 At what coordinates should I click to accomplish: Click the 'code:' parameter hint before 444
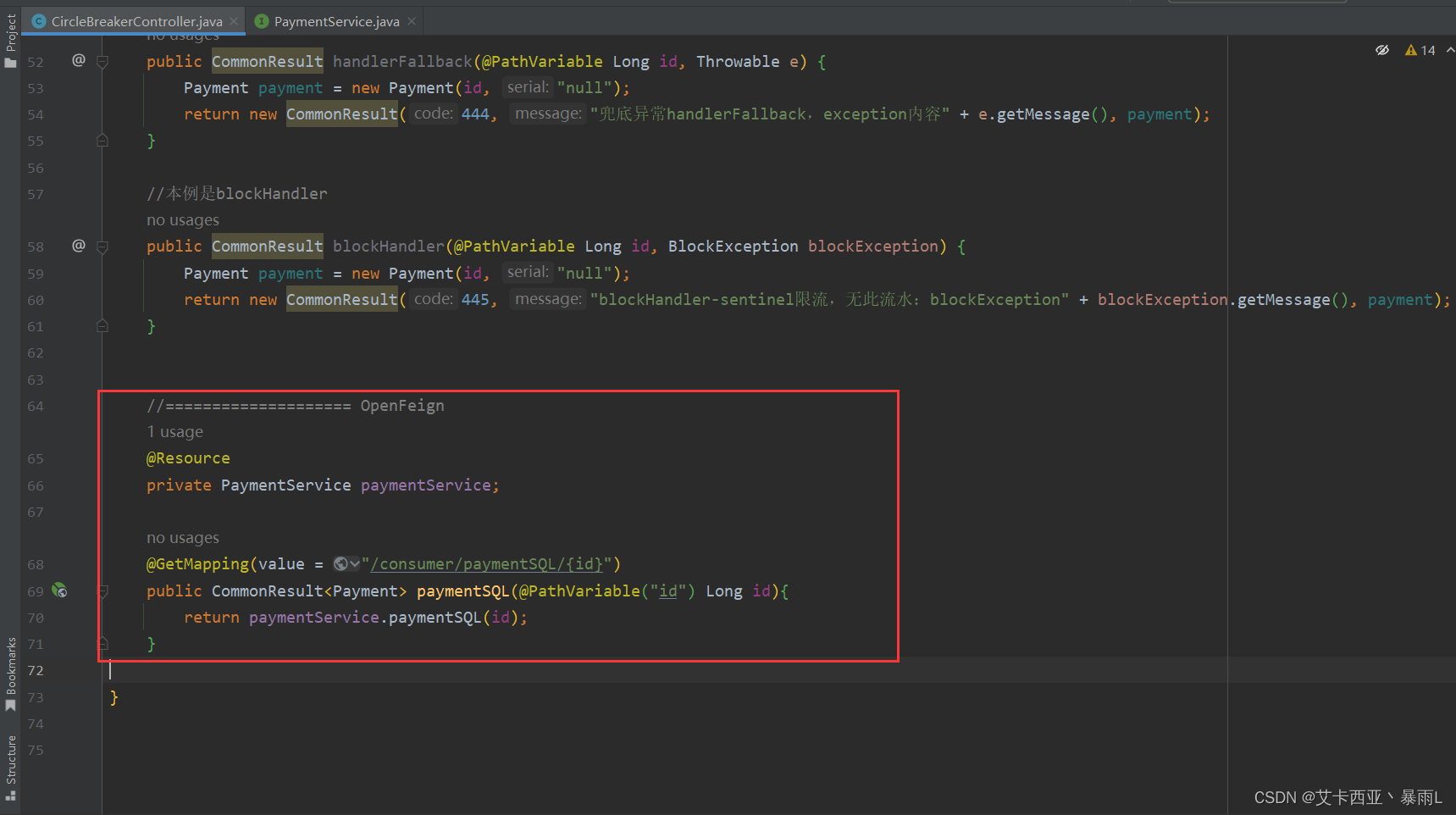(x=434, y=114)
